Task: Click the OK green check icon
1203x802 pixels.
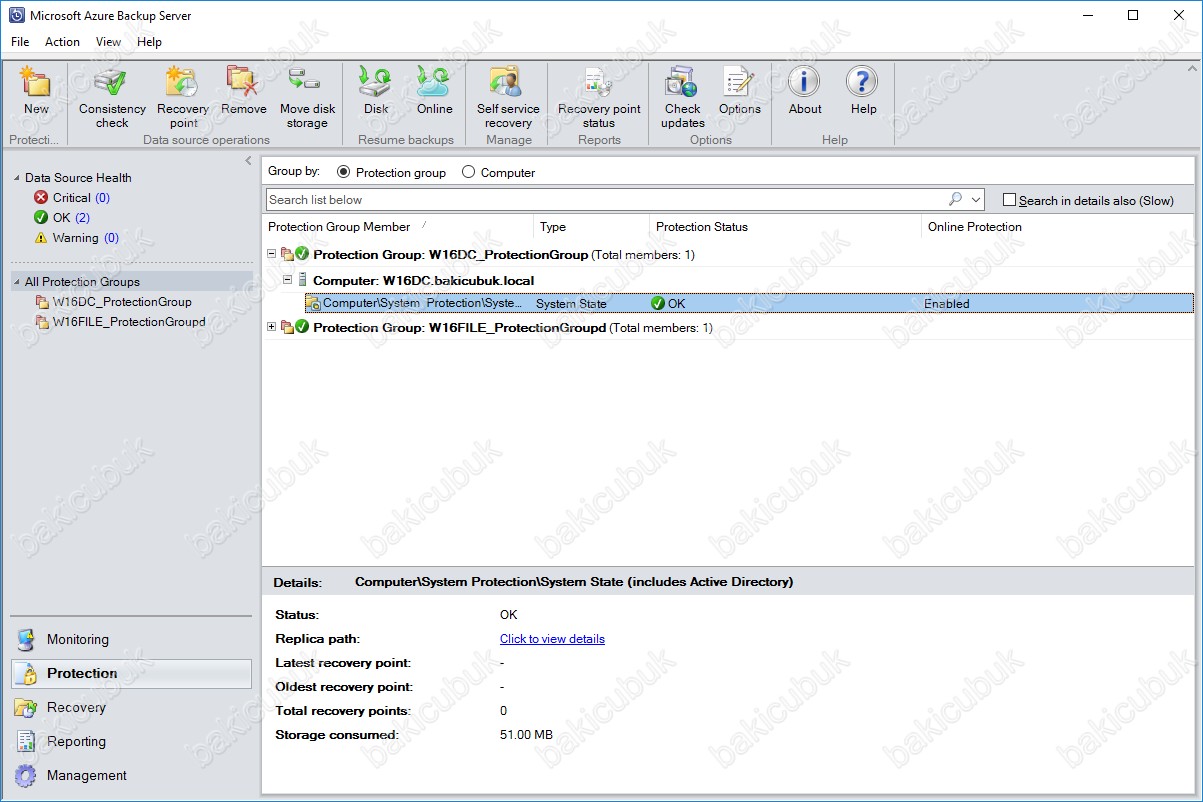Action: pyautogui.click(x=41, y=217)
